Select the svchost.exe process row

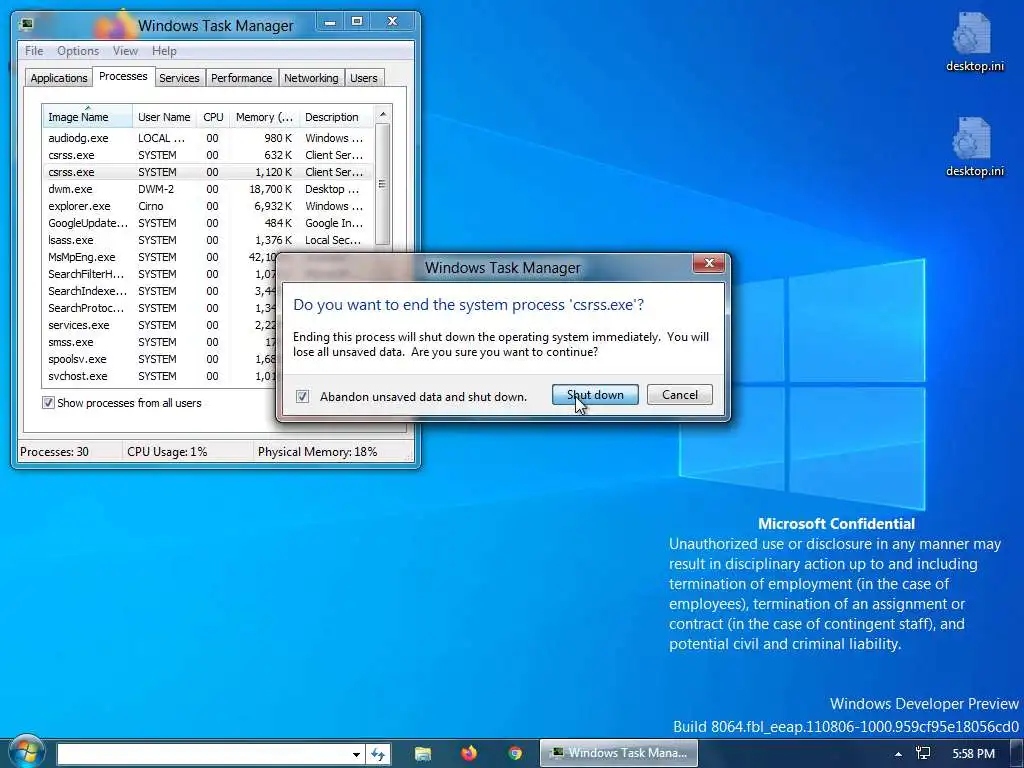pyautogui.click(x=160, y=376)
